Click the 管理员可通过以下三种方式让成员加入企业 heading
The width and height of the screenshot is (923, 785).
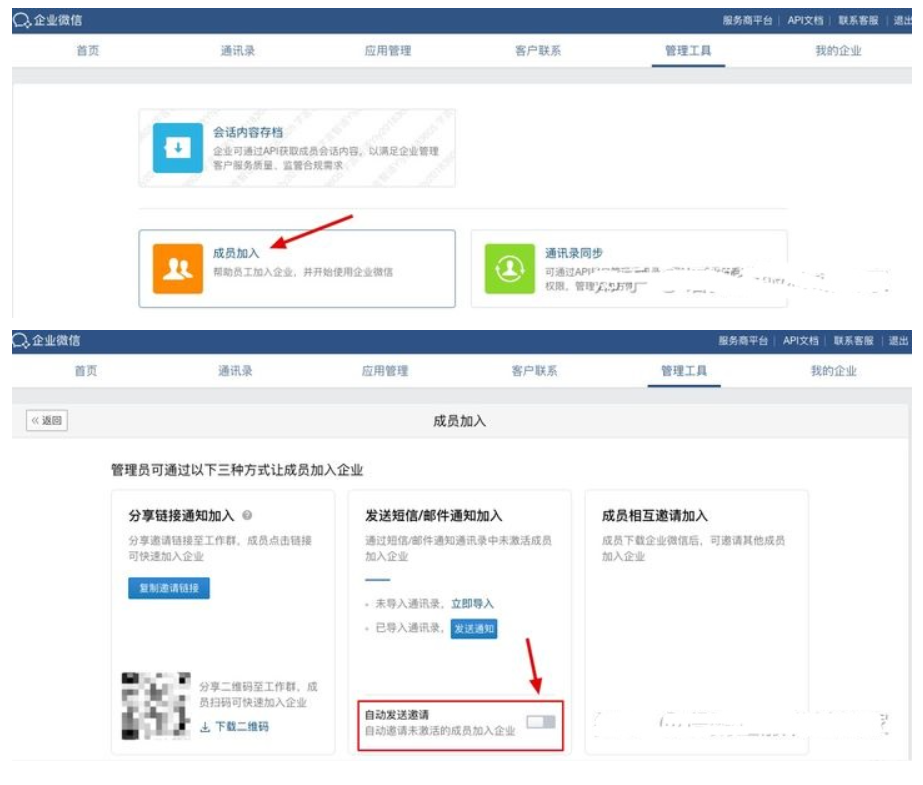237,470
